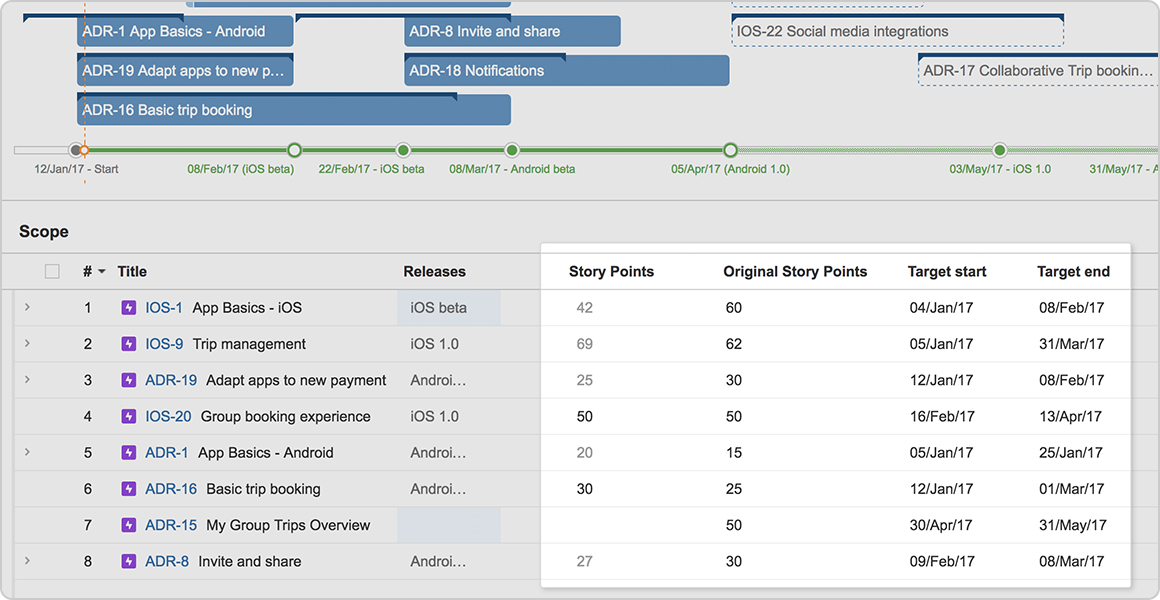Select the 12/Jan/17 Start timeline marker

point(75,151)
